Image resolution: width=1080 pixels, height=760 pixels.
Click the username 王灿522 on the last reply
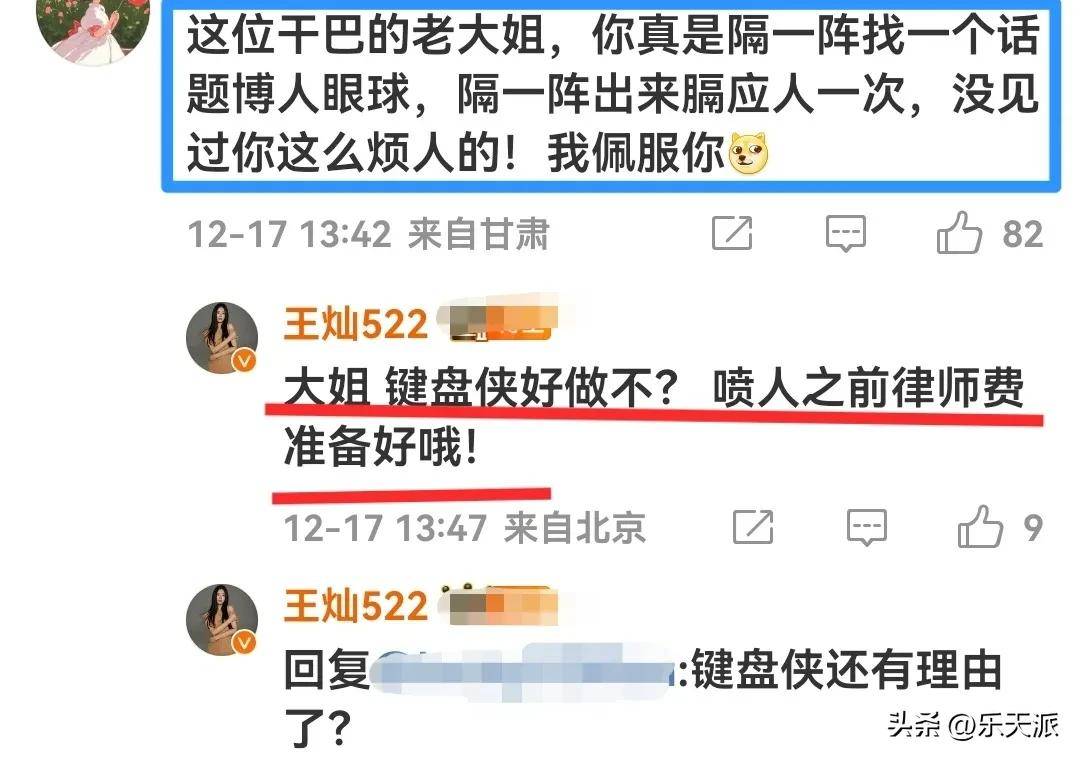click(355, 606)
